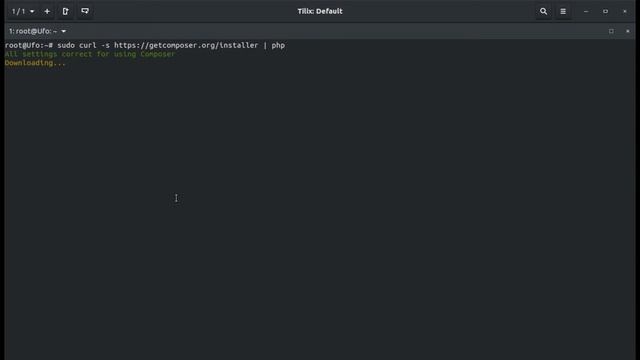
Task: Close the root@Ufo terminal pane
Action: click(628, 31)
